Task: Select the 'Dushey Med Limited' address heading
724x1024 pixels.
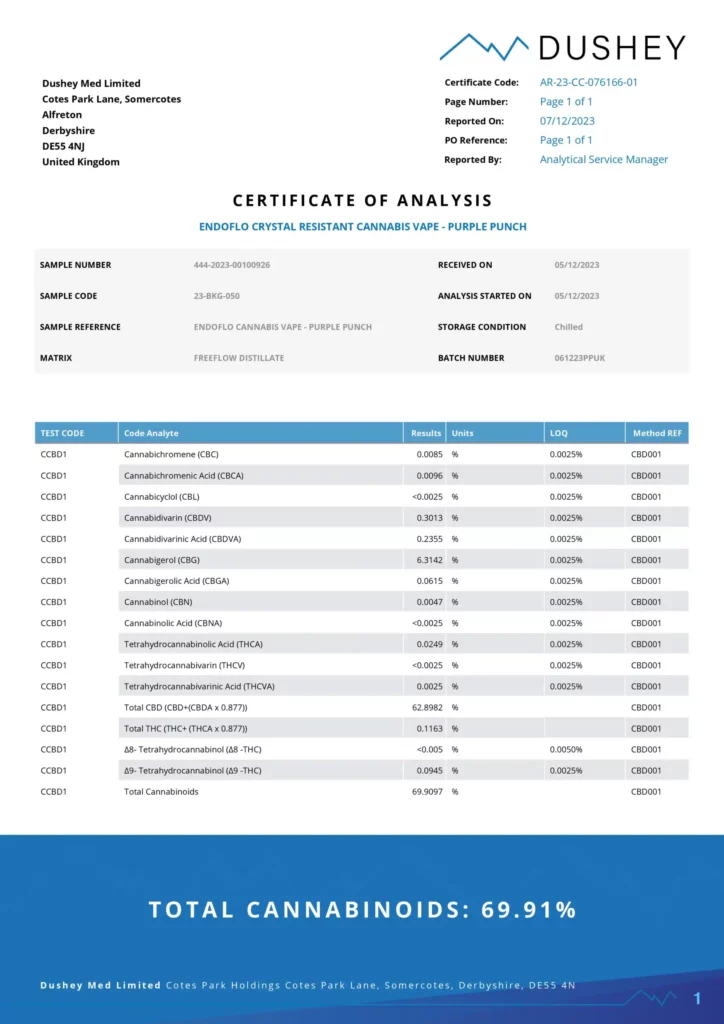Action: pyautogui.click(x=91, y=83)
